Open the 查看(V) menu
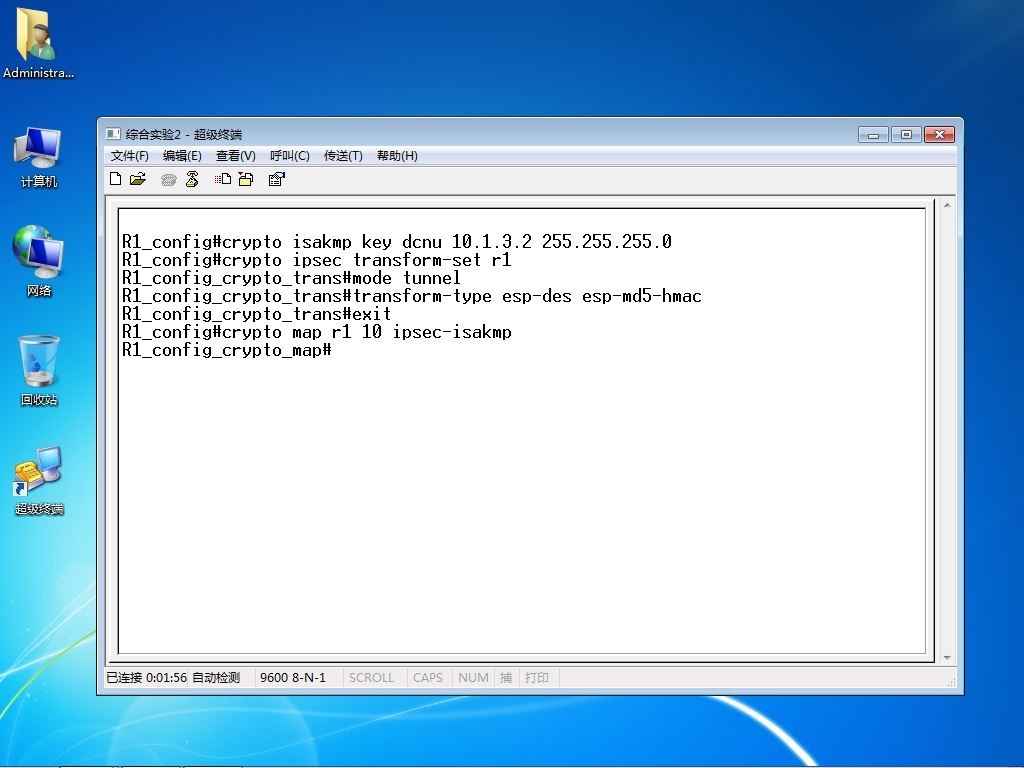Screen dimensions: 1024x768 [x=236, y=155]
